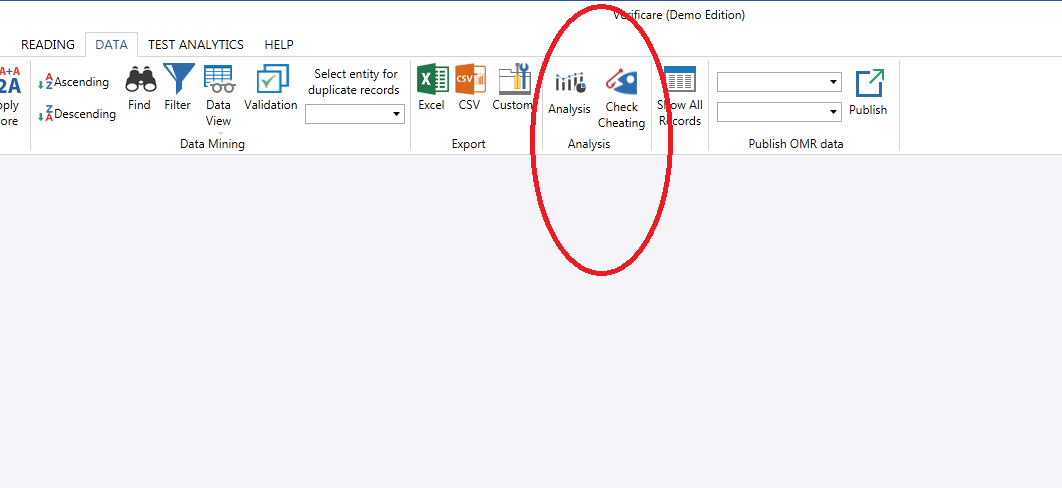Open Custom export option
This screenshot has height=488, width=1062.
pos(513,88)
